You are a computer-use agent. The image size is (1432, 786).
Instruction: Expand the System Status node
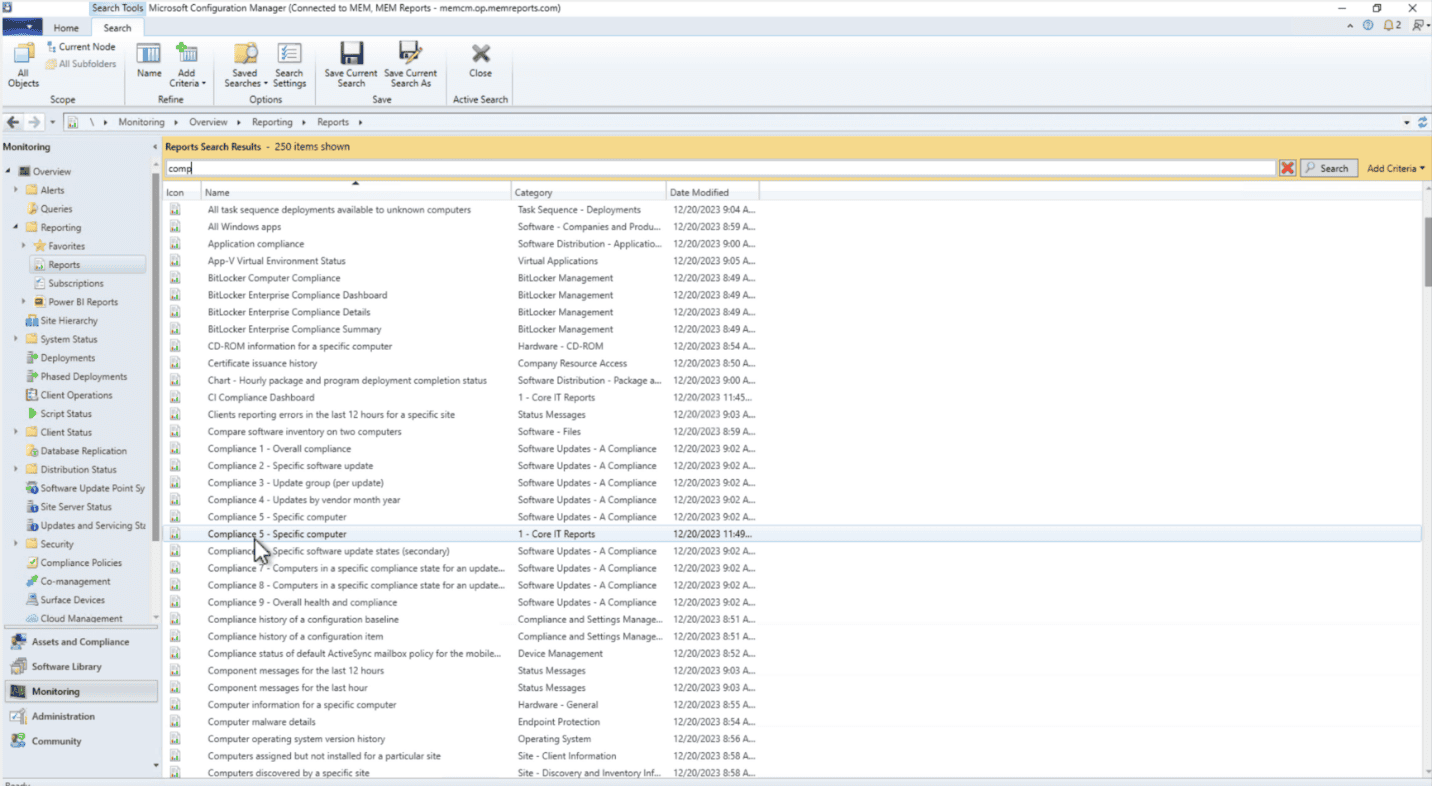point(16,339)
